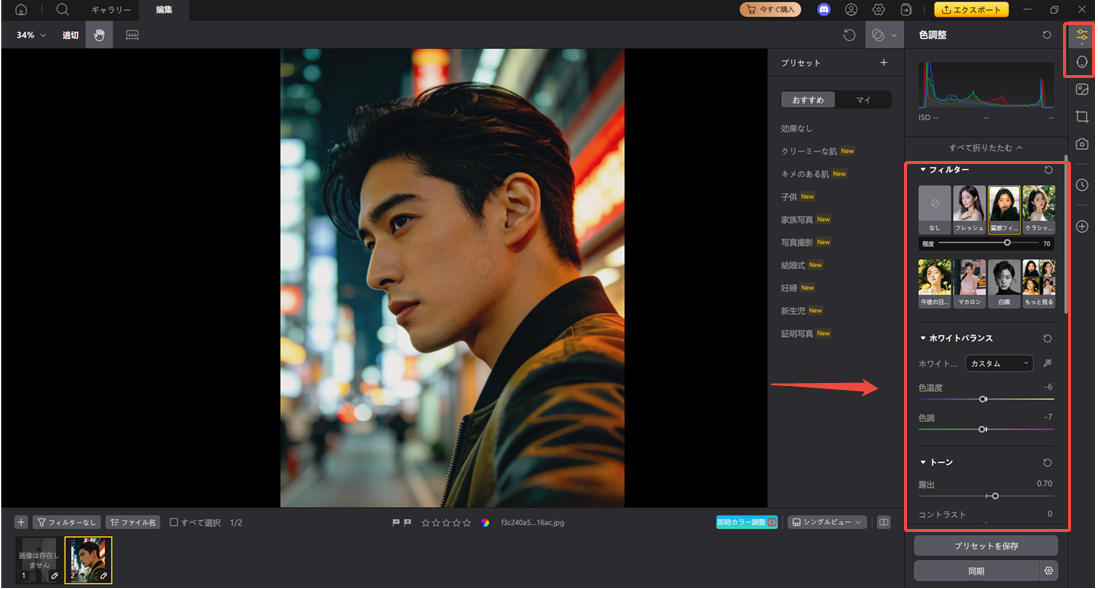This screenshot has height=589, width=1098.
Task: Open search with the magnifier icon
Action: pos(63,10)
